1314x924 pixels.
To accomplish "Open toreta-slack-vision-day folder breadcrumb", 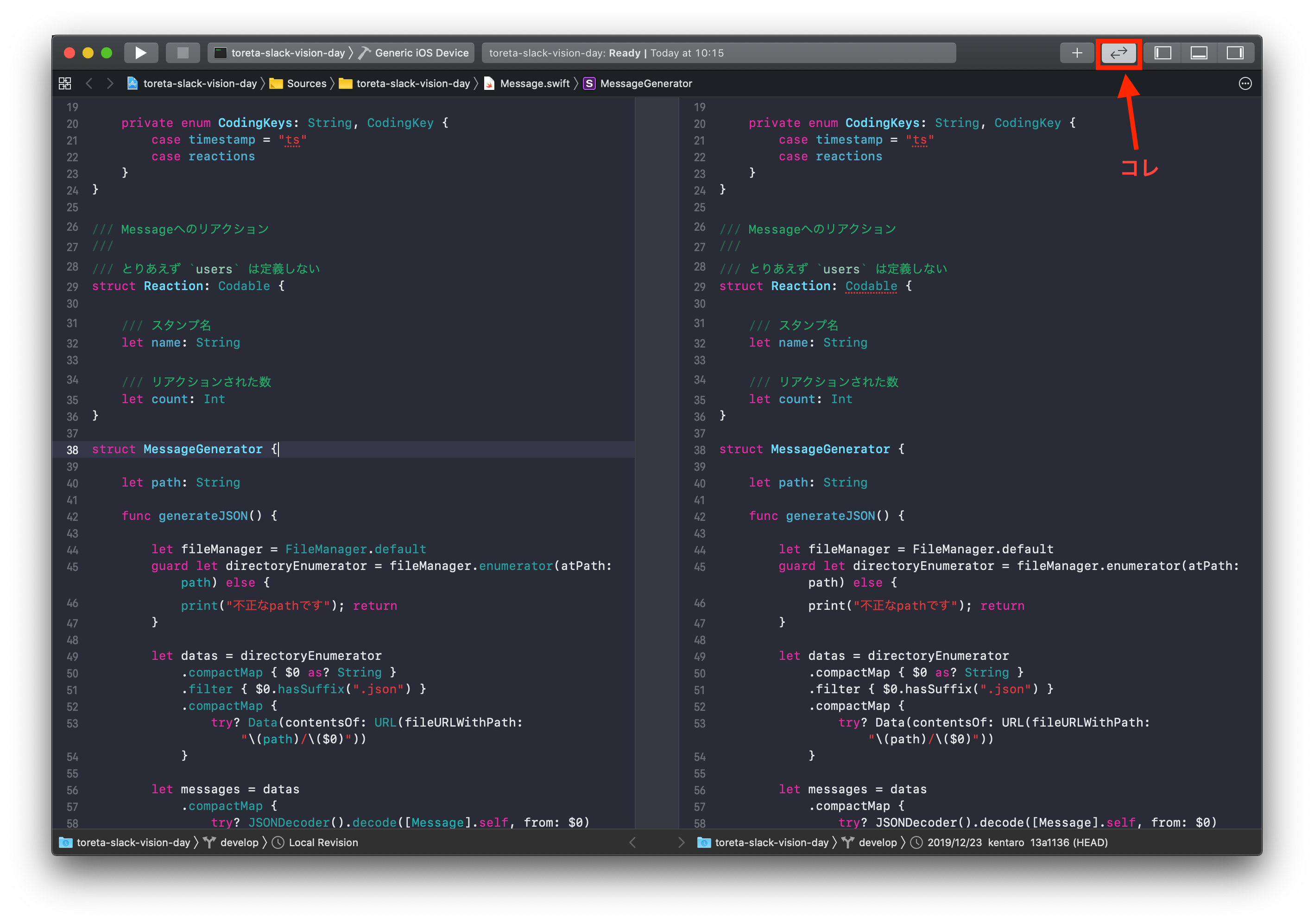I will (413, 83).
